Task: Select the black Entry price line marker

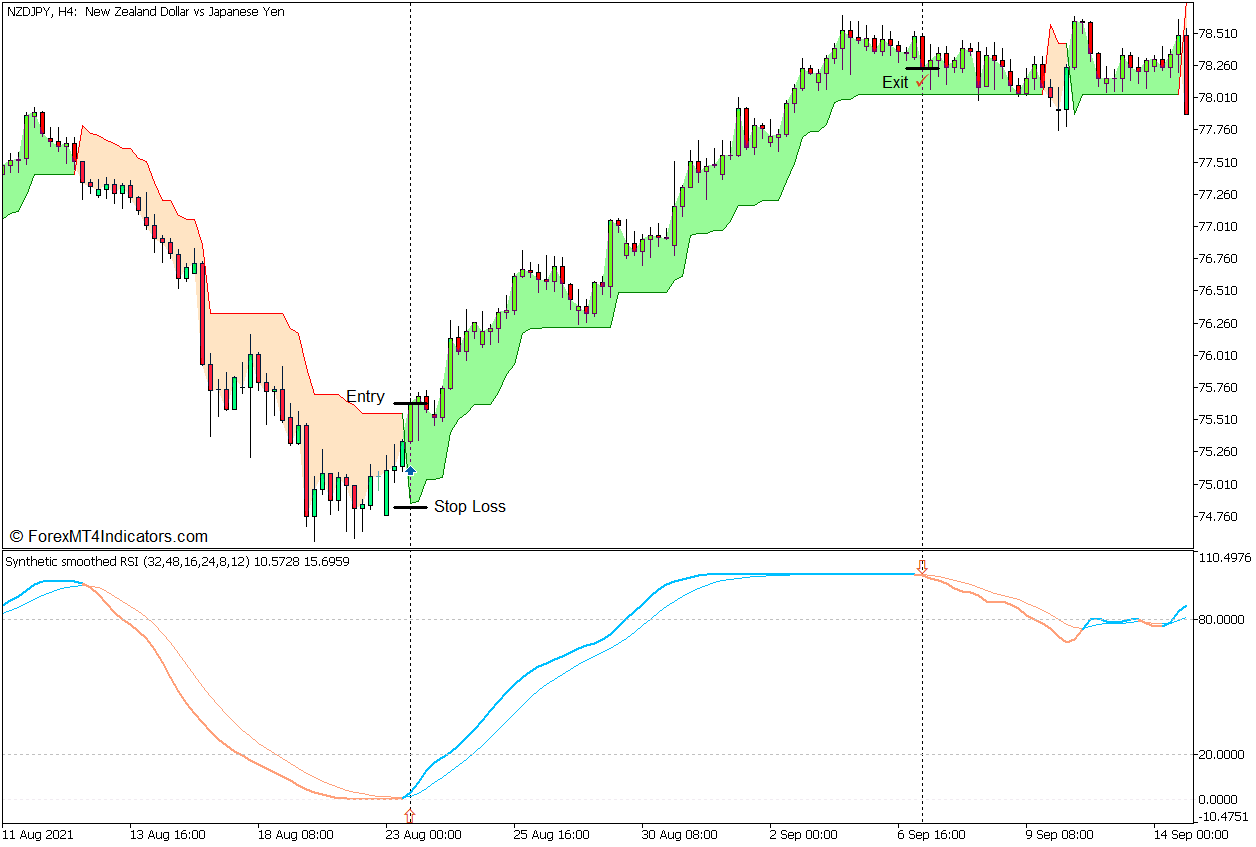Action: coord(410,403)
